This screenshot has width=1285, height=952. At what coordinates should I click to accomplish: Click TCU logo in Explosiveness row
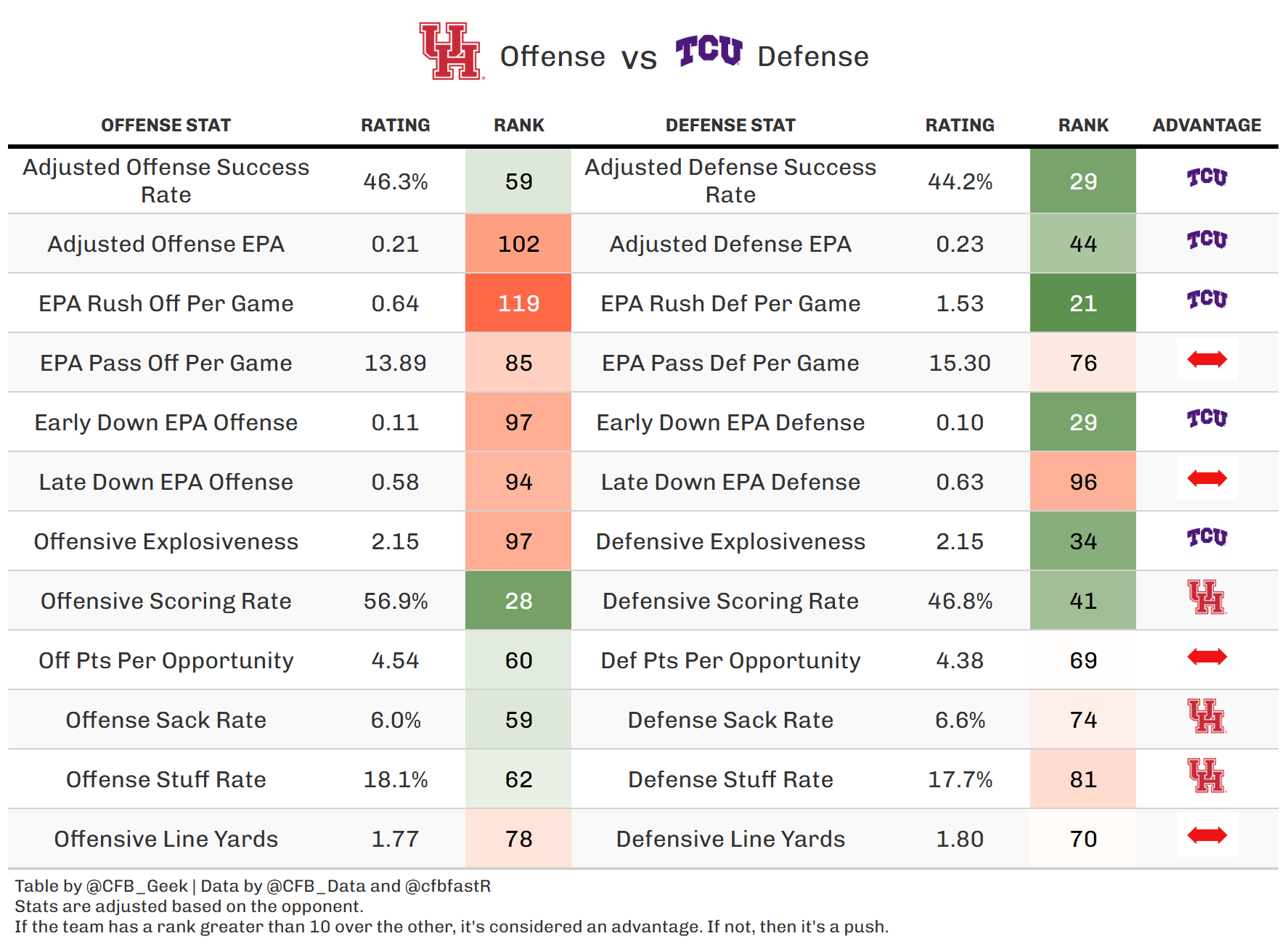pyautogui.click(x=1207, y=538)
